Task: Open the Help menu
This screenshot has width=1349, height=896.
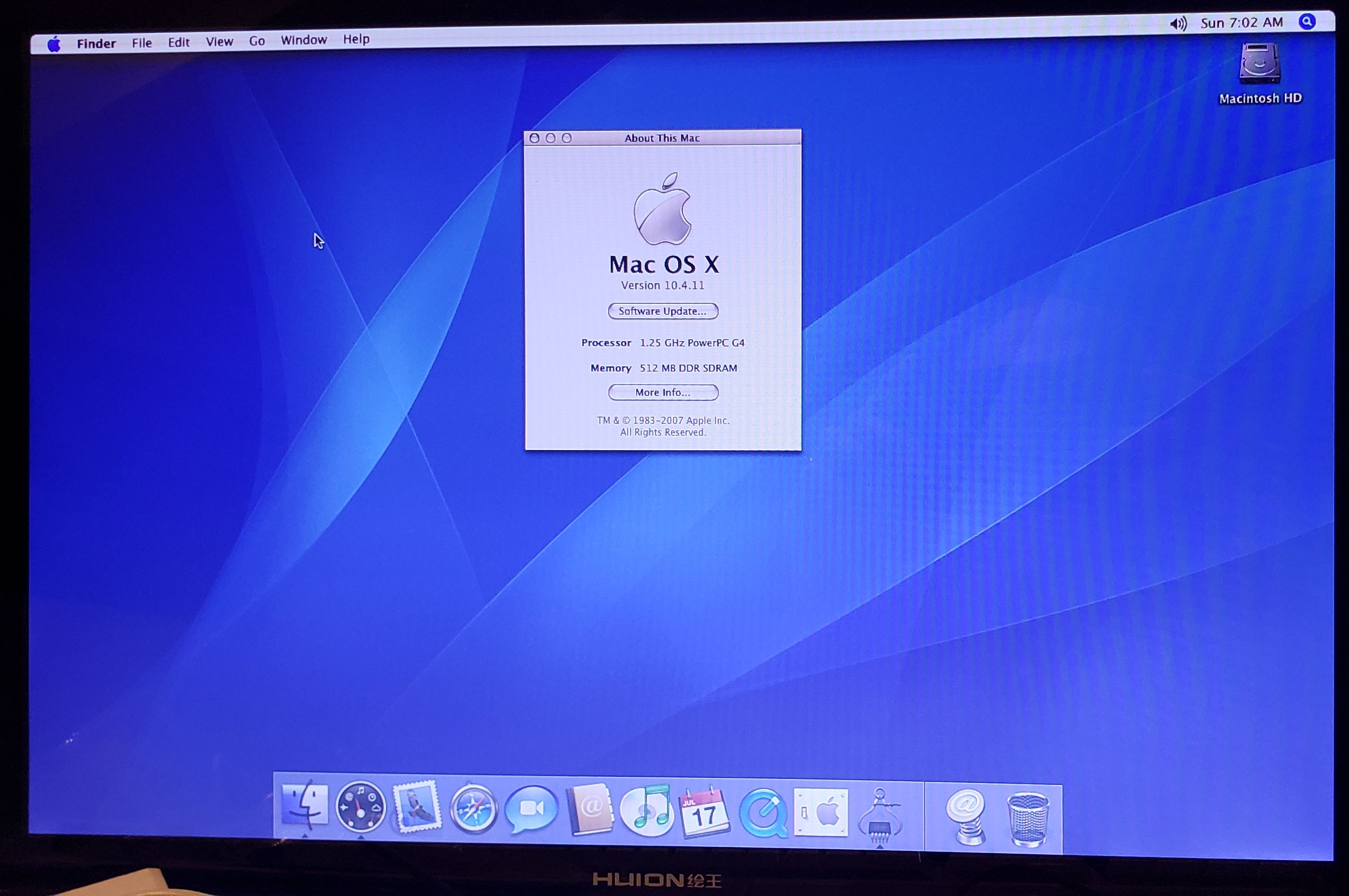Action: pyautogui.click(x=356, y=39)
